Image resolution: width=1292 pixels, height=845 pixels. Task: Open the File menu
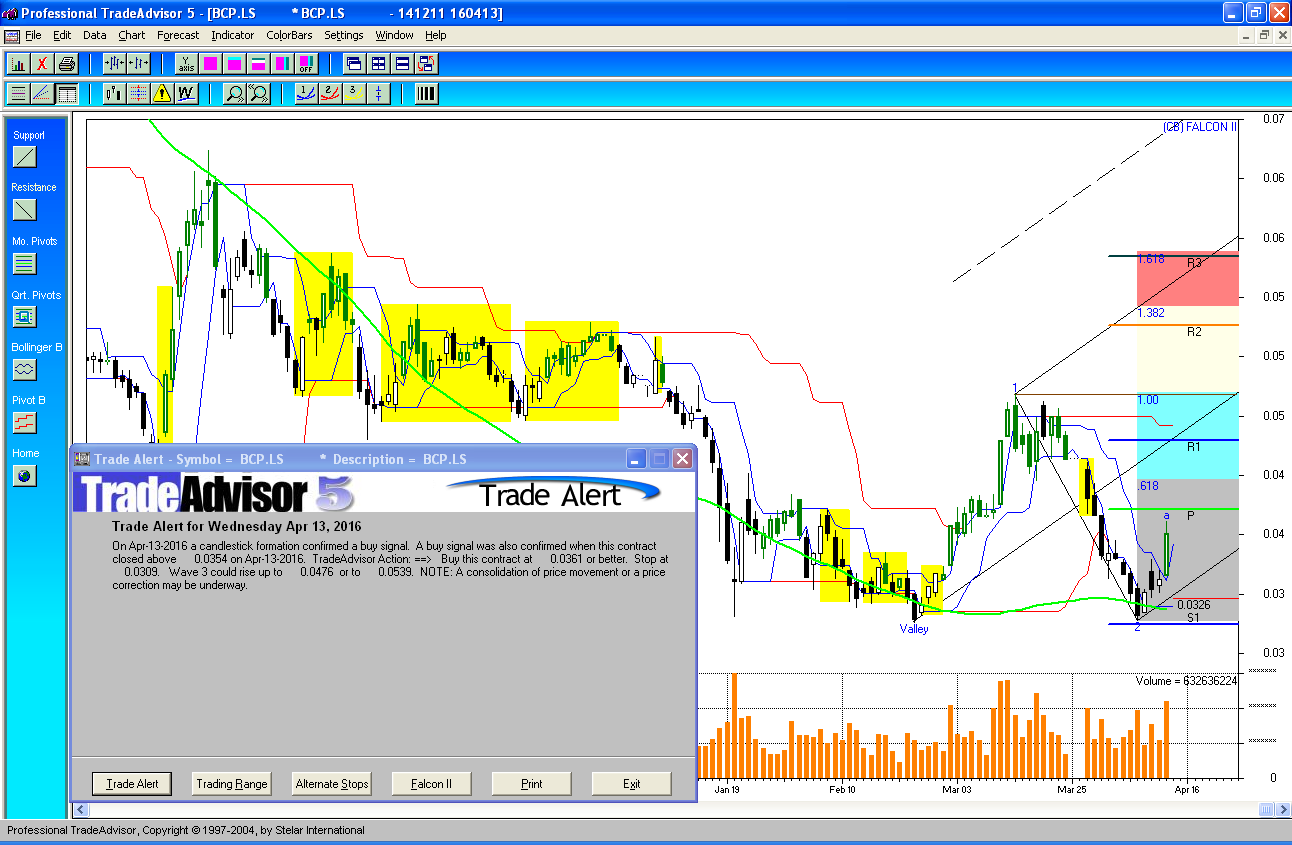pos(33,35)
